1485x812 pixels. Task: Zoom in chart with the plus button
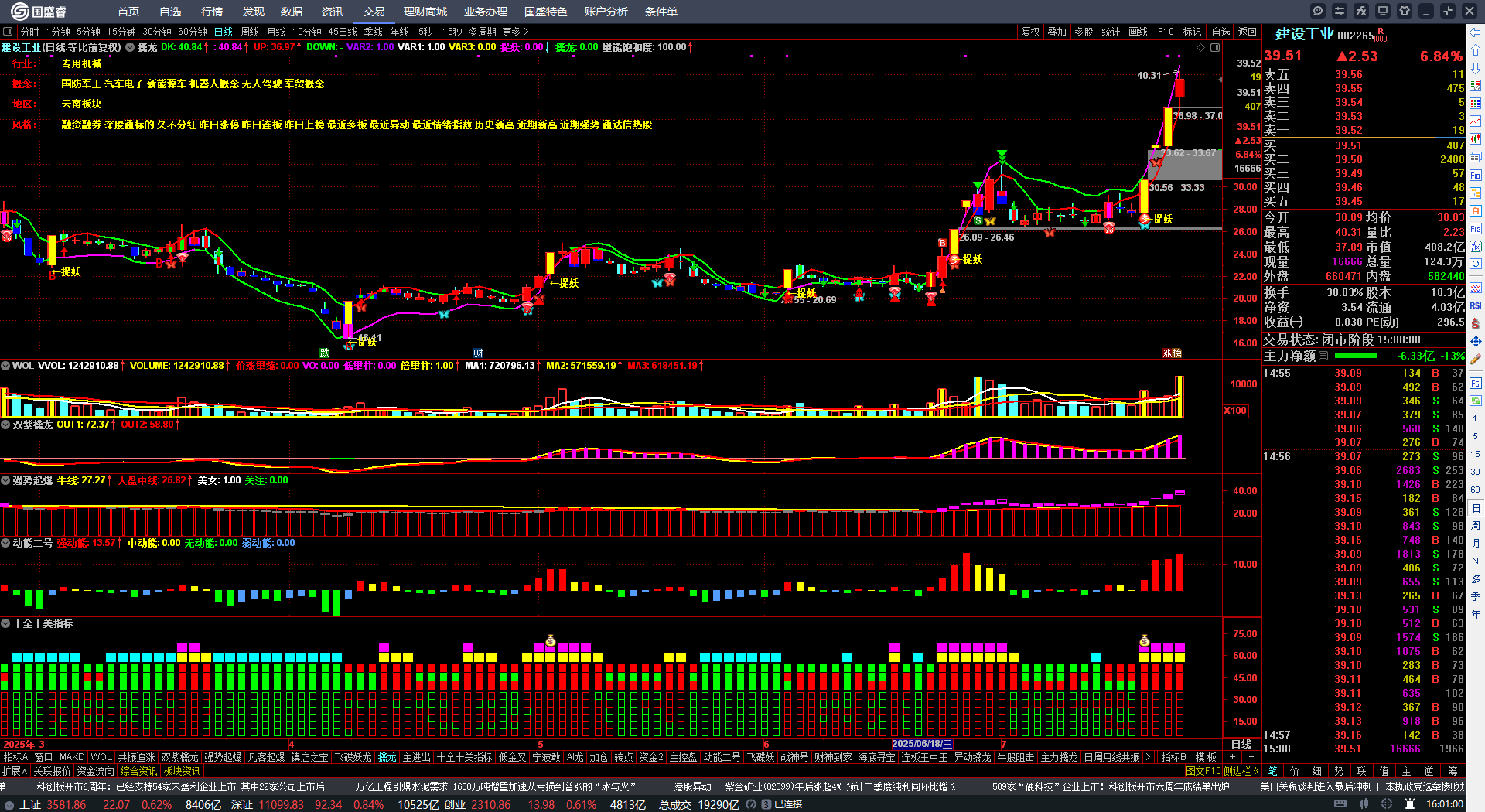point(1232,757)
